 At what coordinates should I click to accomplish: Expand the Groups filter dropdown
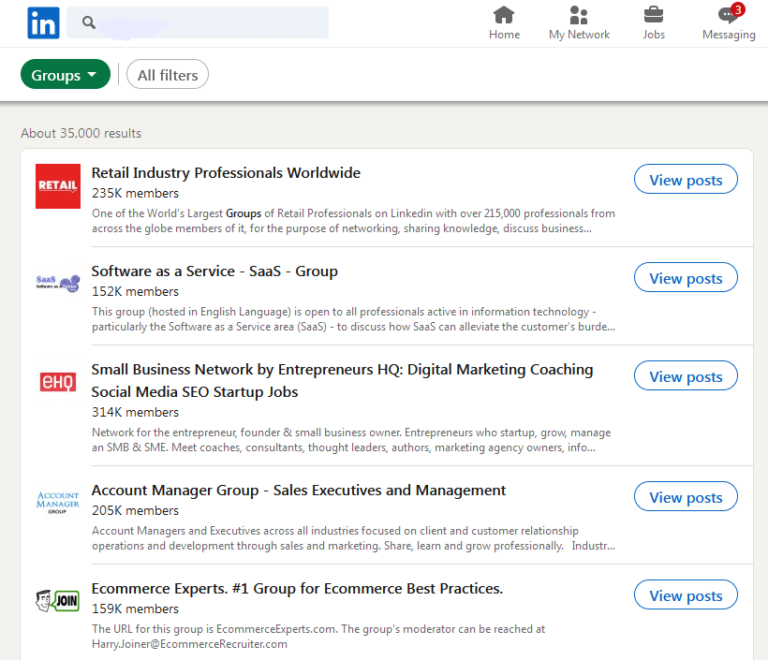[65, 75]
